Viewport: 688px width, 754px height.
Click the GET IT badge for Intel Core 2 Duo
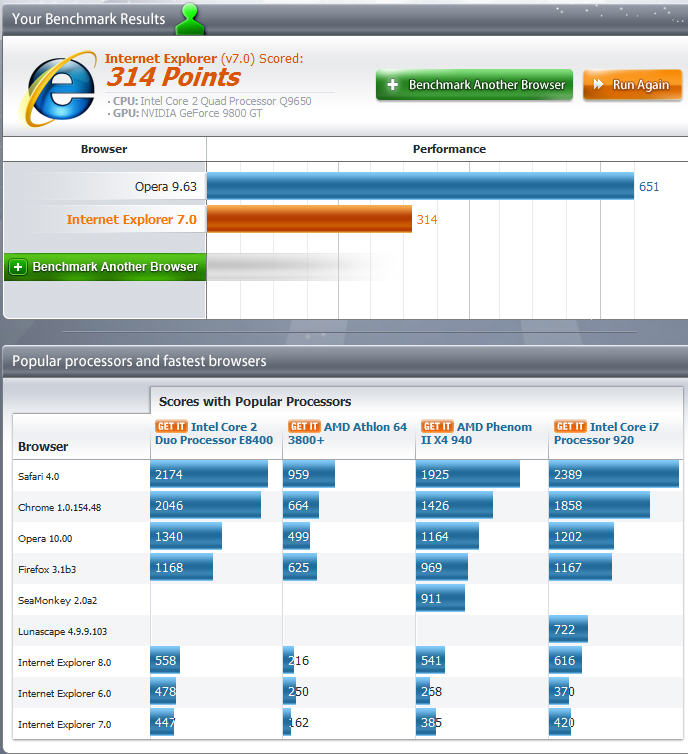point(171,427)
